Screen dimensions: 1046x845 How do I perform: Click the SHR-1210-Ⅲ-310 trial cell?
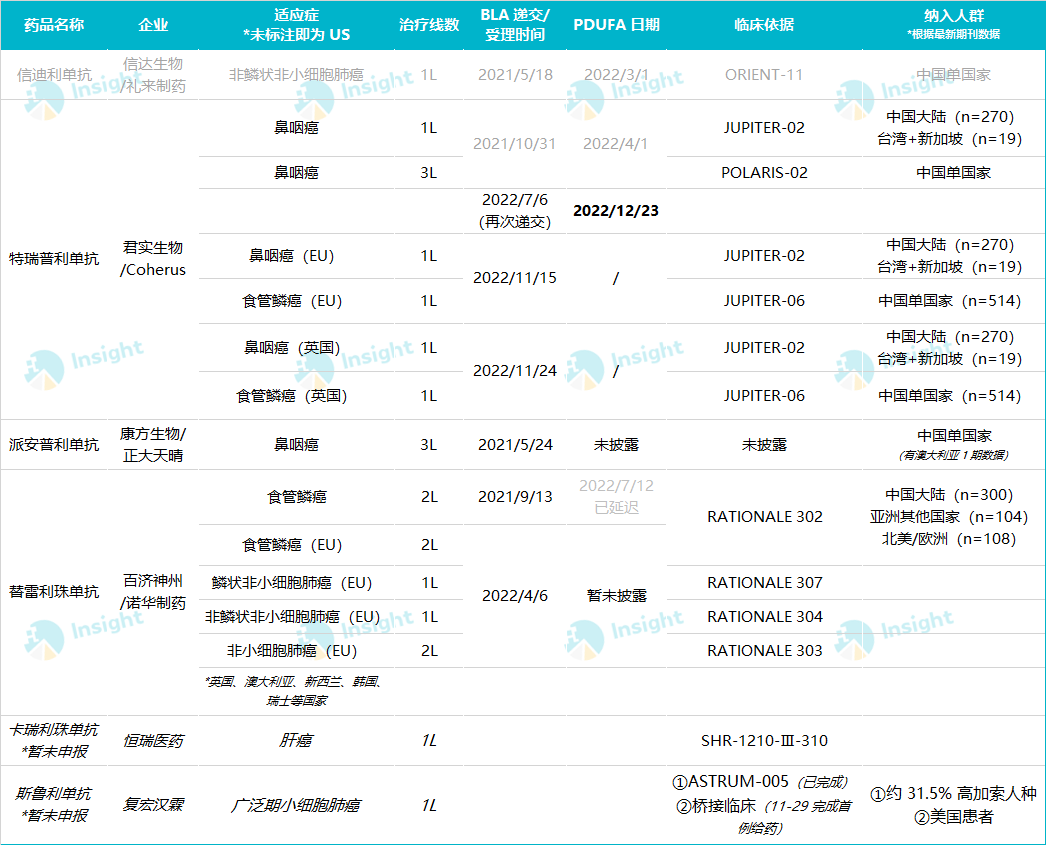764,741
